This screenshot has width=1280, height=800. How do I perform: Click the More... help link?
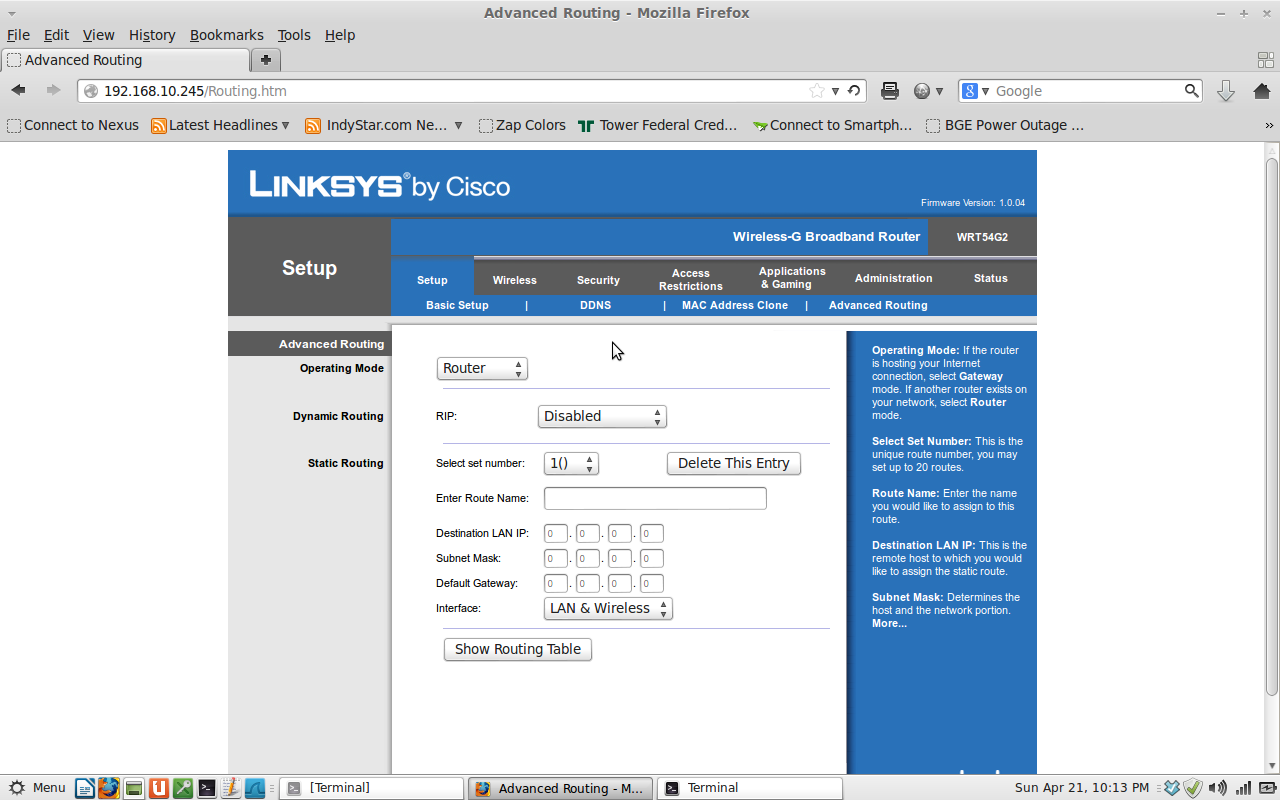[889, 623]
